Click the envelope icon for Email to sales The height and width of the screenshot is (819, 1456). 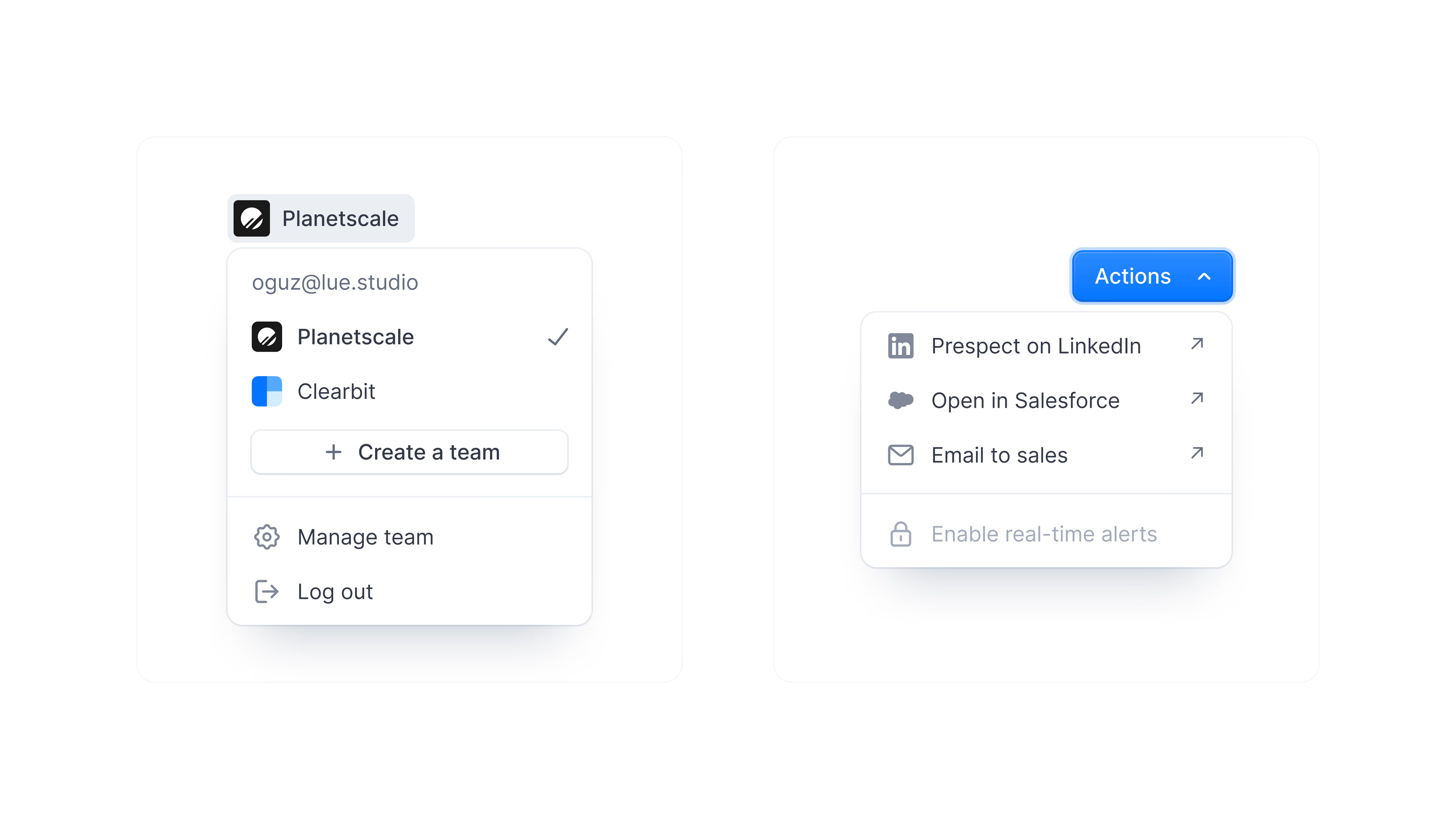coord(901,455)
